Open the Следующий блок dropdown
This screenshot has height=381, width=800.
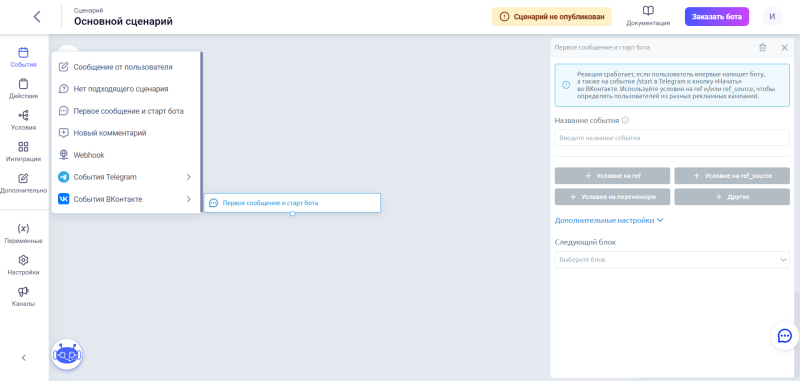pyautogui.click(x=672, y=260)
